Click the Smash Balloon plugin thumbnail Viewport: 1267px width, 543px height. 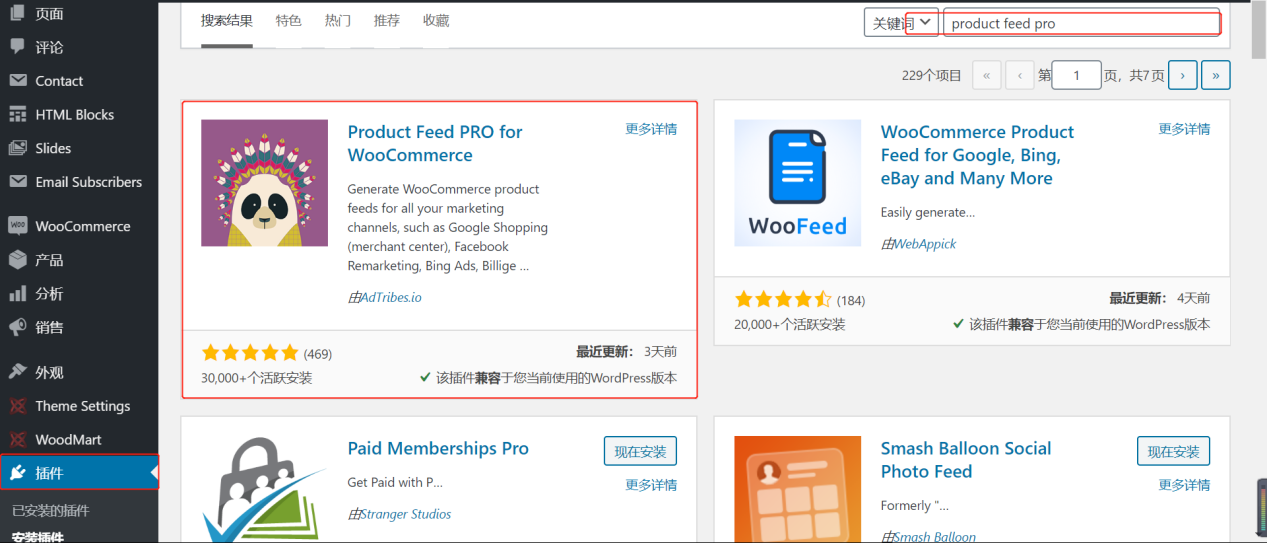coord(797,489)
